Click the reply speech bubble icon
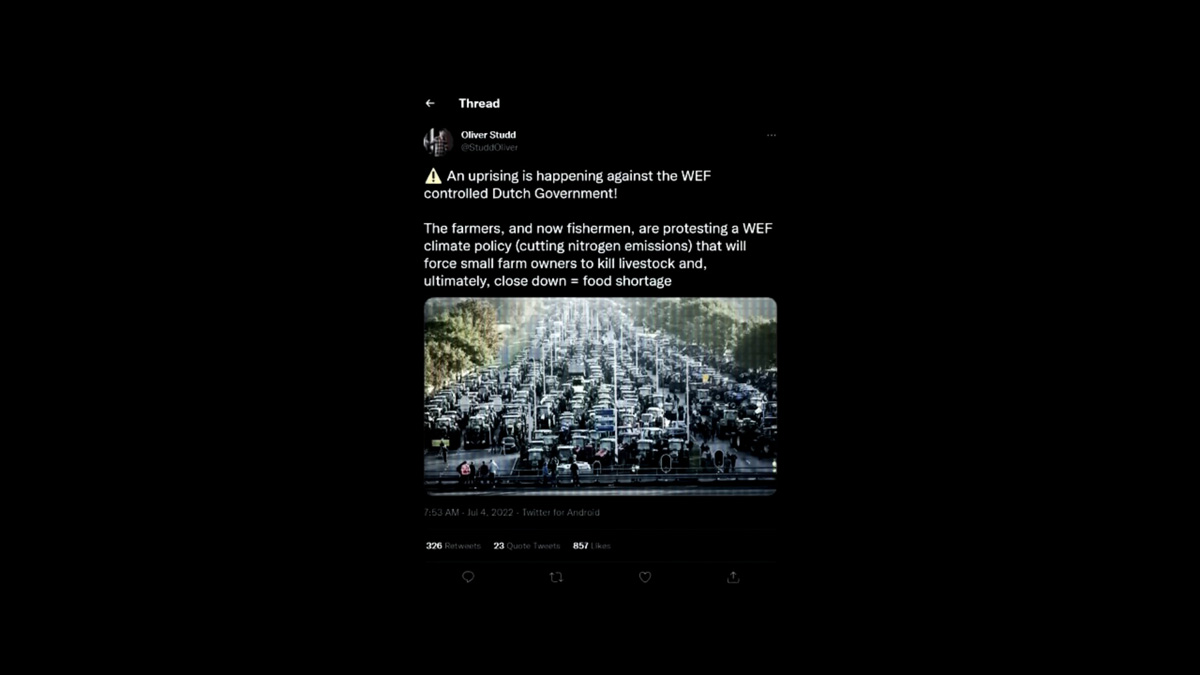Image resolution: width=1200 pixels, height=675 pixels. (468, 577)
